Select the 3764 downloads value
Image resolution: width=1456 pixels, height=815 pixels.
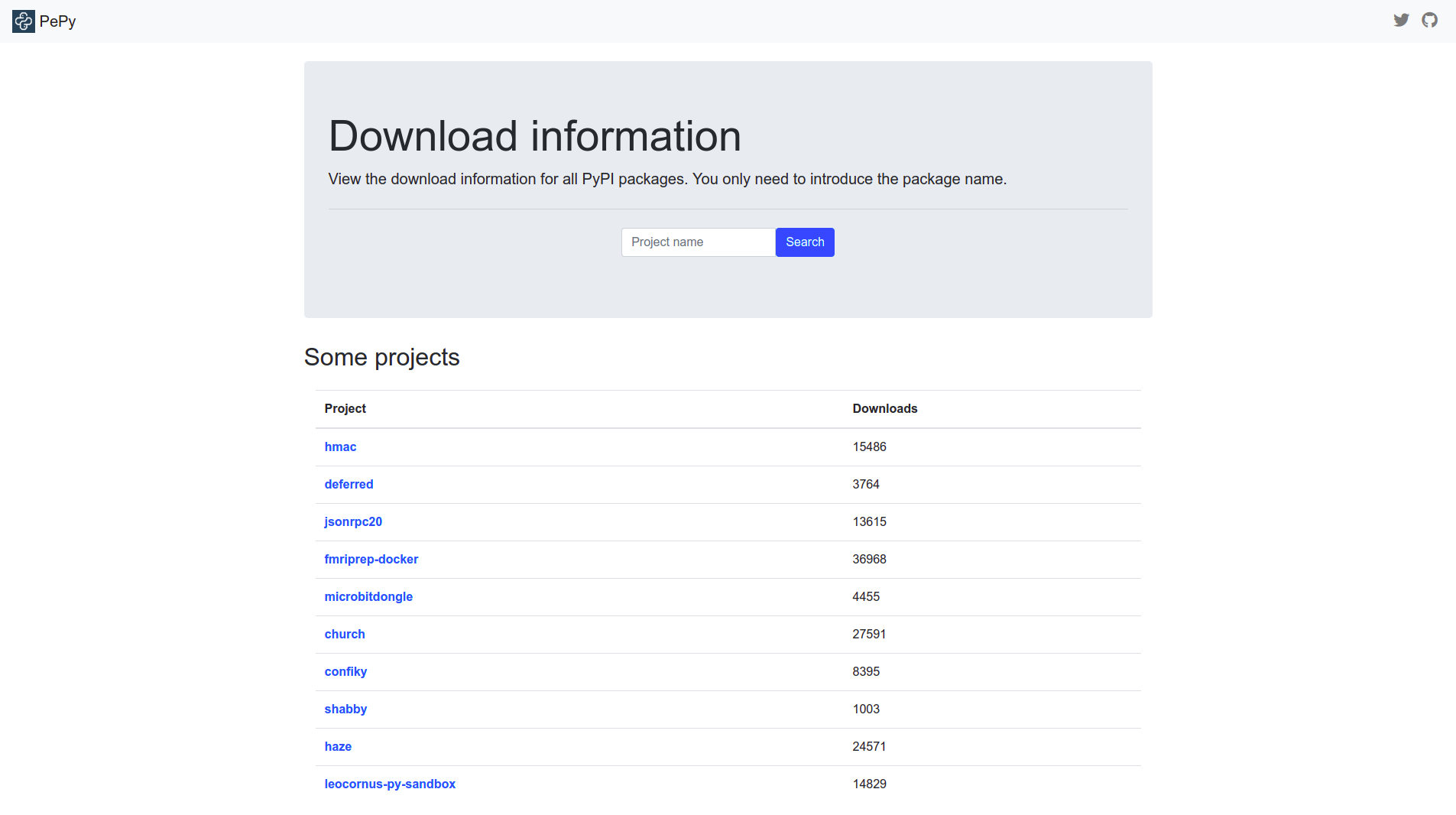866,485
